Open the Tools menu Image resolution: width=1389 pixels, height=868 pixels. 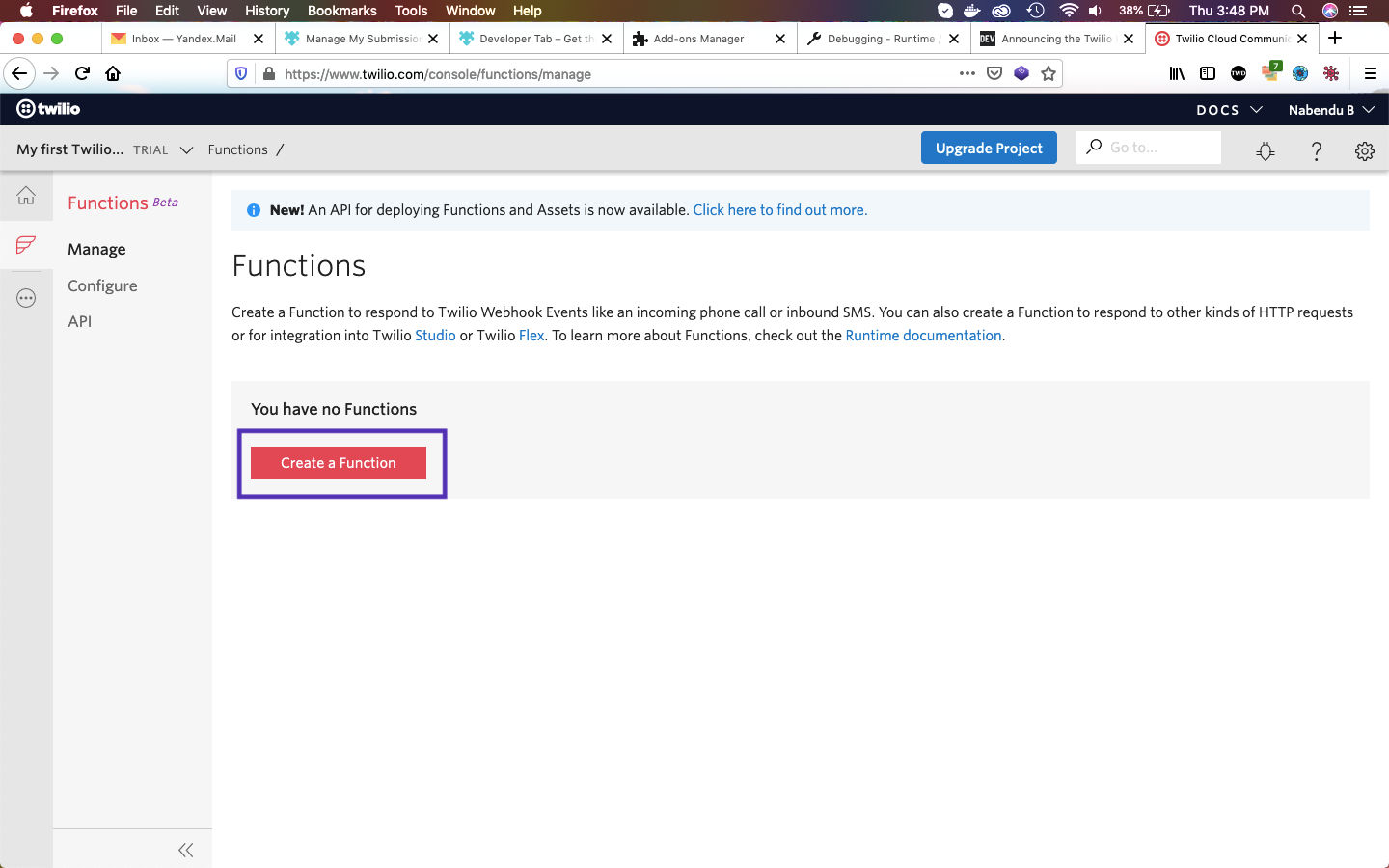click(x=411, y=11)
